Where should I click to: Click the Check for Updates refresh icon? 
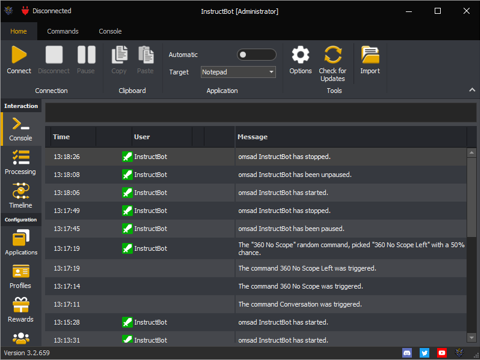333,55
